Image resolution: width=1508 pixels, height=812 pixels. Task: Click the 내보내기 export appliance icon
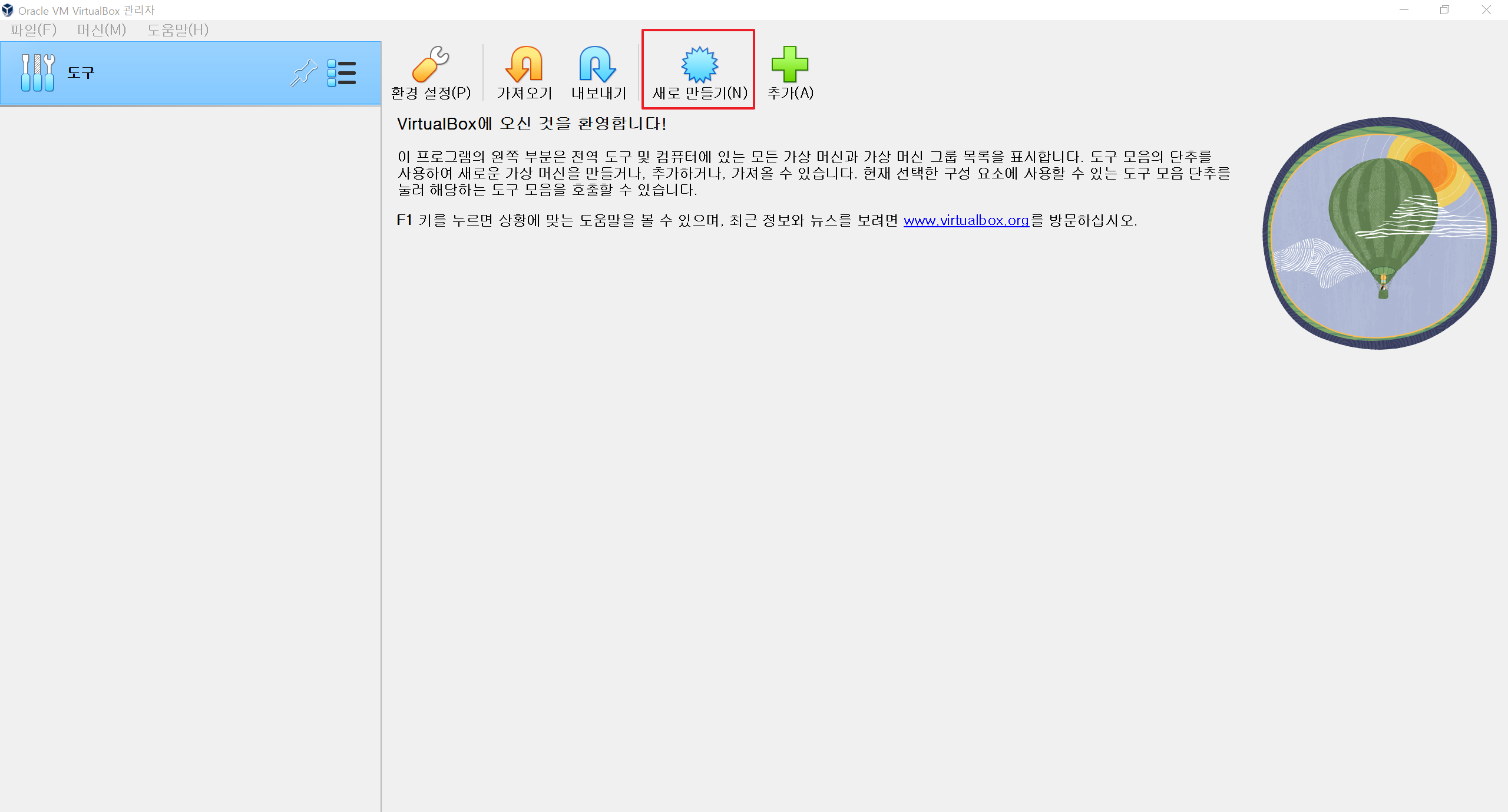tap(598, 65)
